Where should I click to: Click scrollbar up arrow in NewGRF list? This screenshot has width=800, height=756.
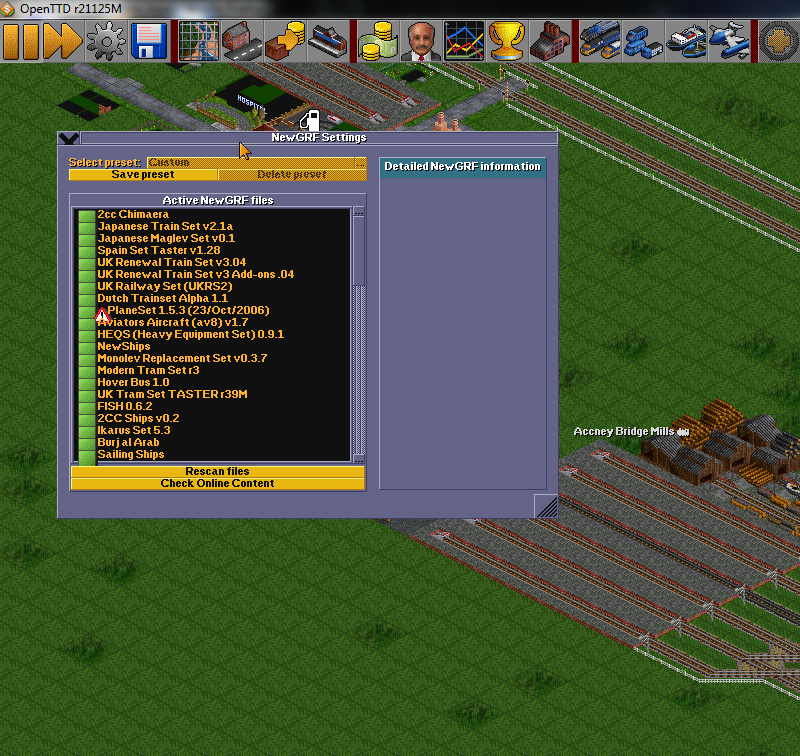(359, 211)
